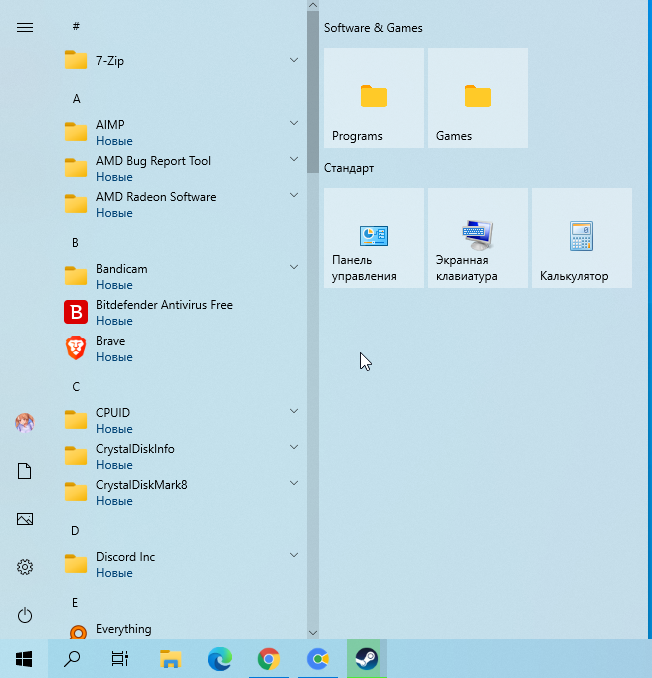Open Pictures from the Start sidebar
This screenshot has height=678, width=652.
pos(25,519)
